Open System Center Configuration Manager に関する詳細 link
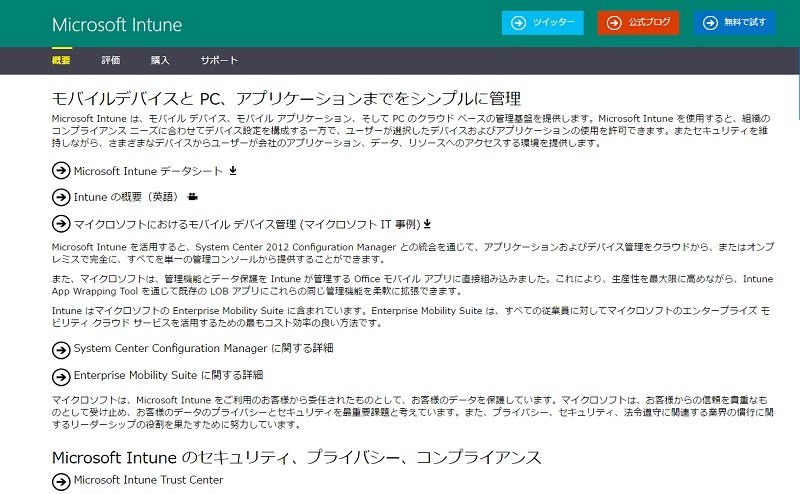 (x=203, y=348)
